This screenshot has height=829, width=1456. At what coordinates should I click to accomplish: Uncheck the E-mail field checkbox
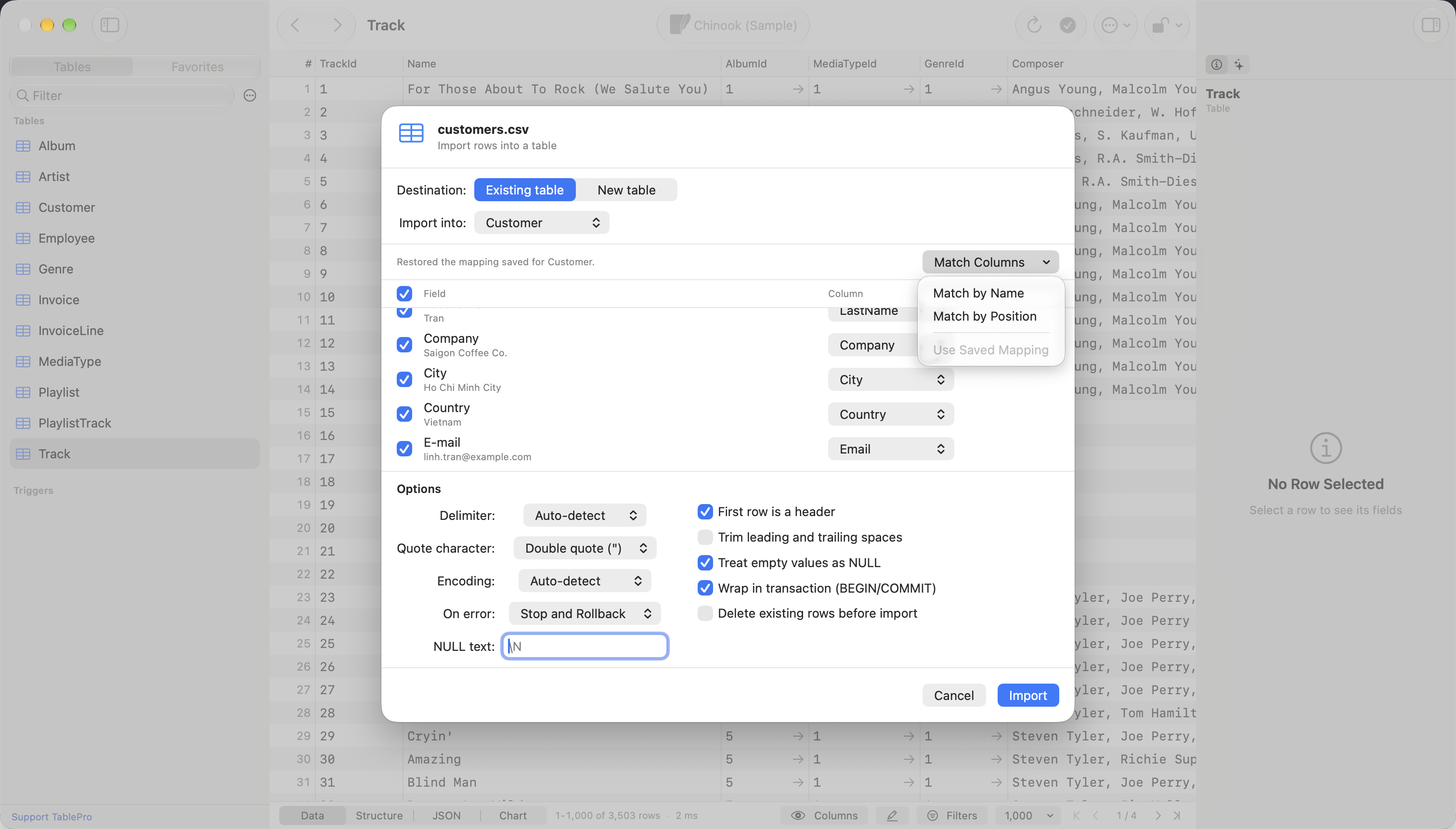point(404,449)
